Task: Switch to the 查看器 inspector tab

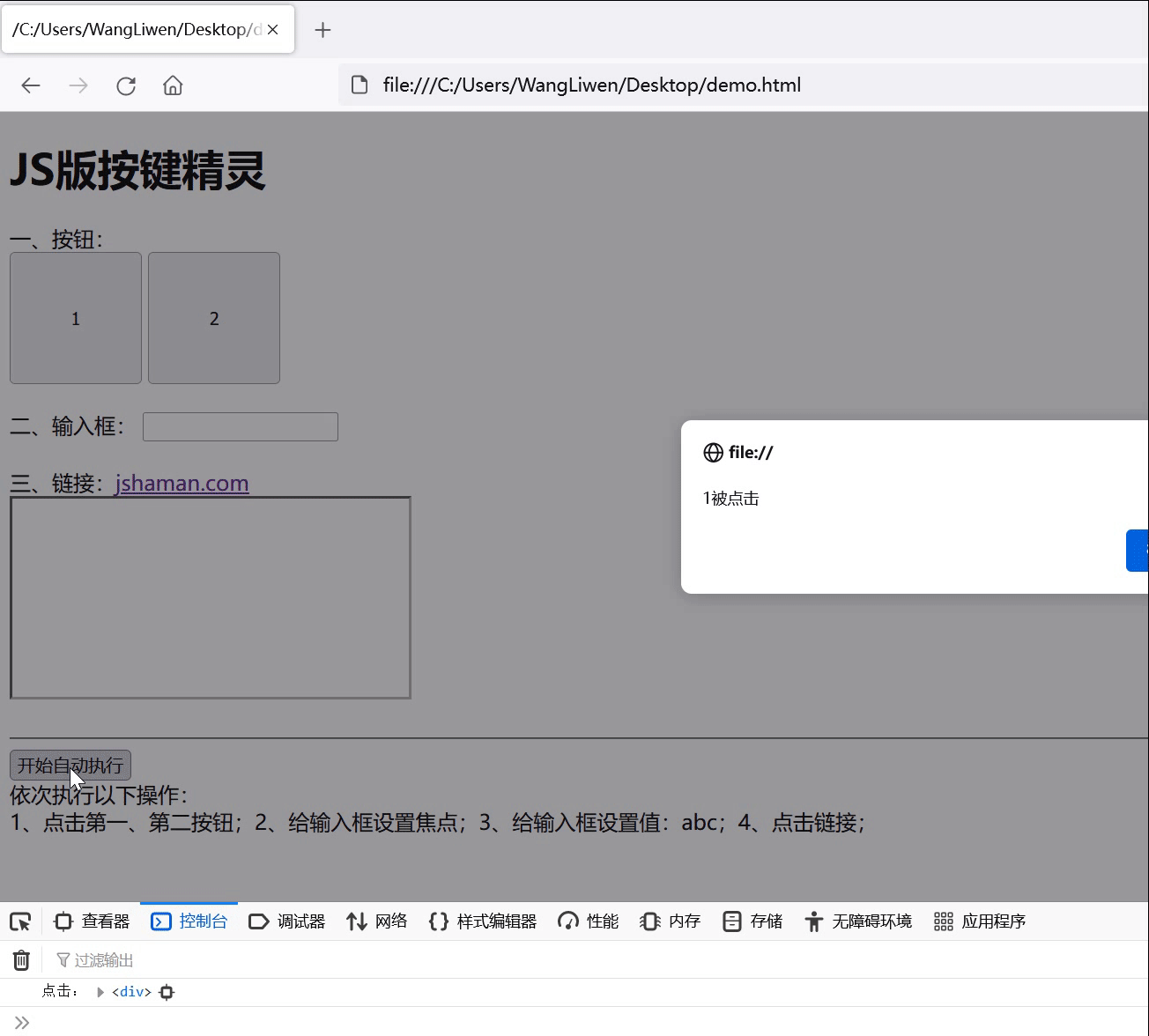Action: pos(92,921)
